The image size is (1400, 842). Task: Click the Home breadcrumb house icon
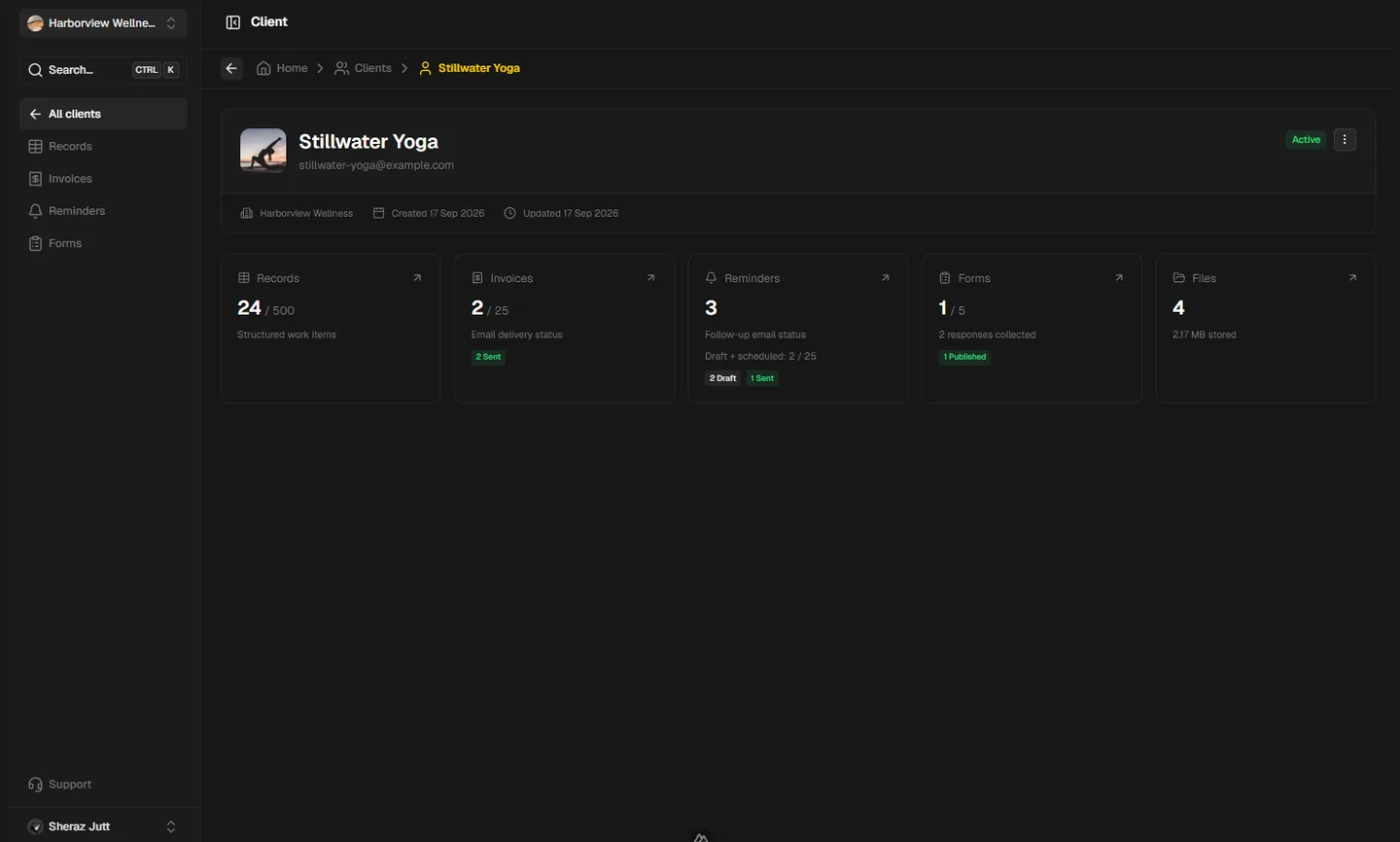(x=263, y=68)
